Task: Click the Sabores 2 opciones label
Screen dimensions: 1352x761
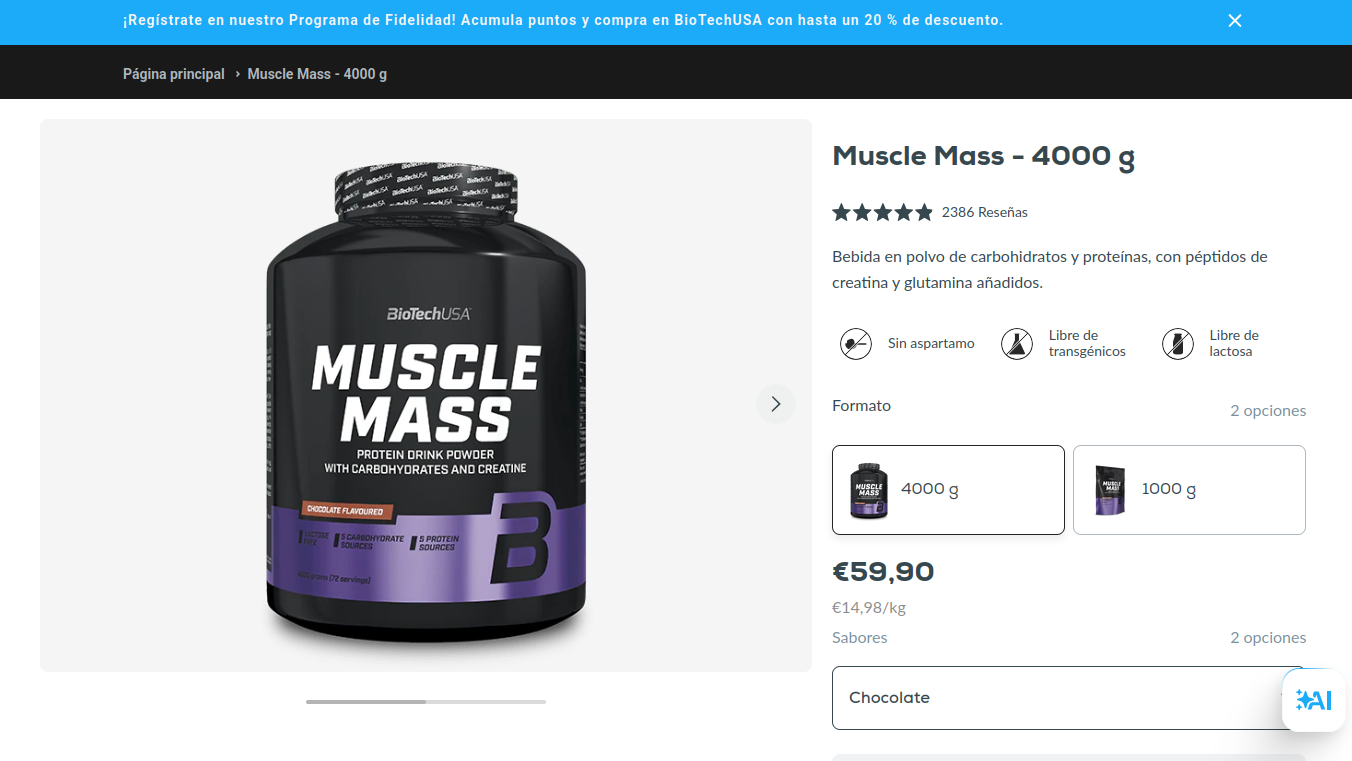Action: (x=1268, y=638)
